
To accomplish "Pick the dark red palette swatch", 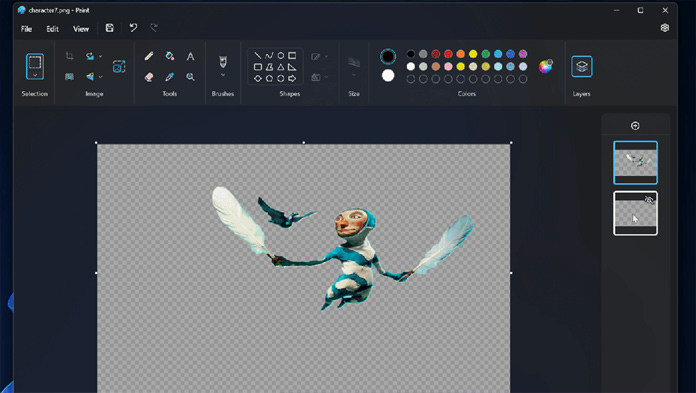I will click(435, 54).
